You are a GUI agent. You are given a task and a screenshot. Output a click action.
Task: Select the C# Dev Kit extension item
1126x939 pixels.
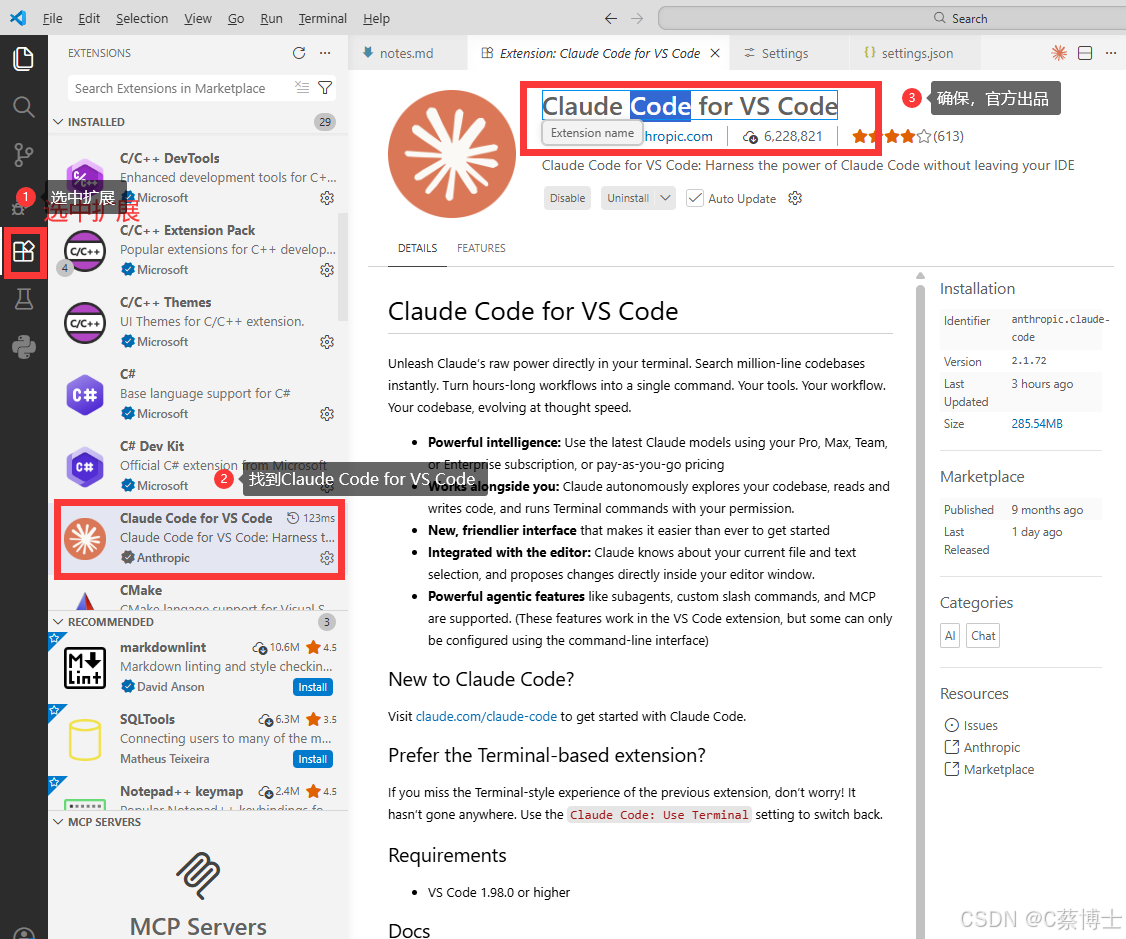199,465
